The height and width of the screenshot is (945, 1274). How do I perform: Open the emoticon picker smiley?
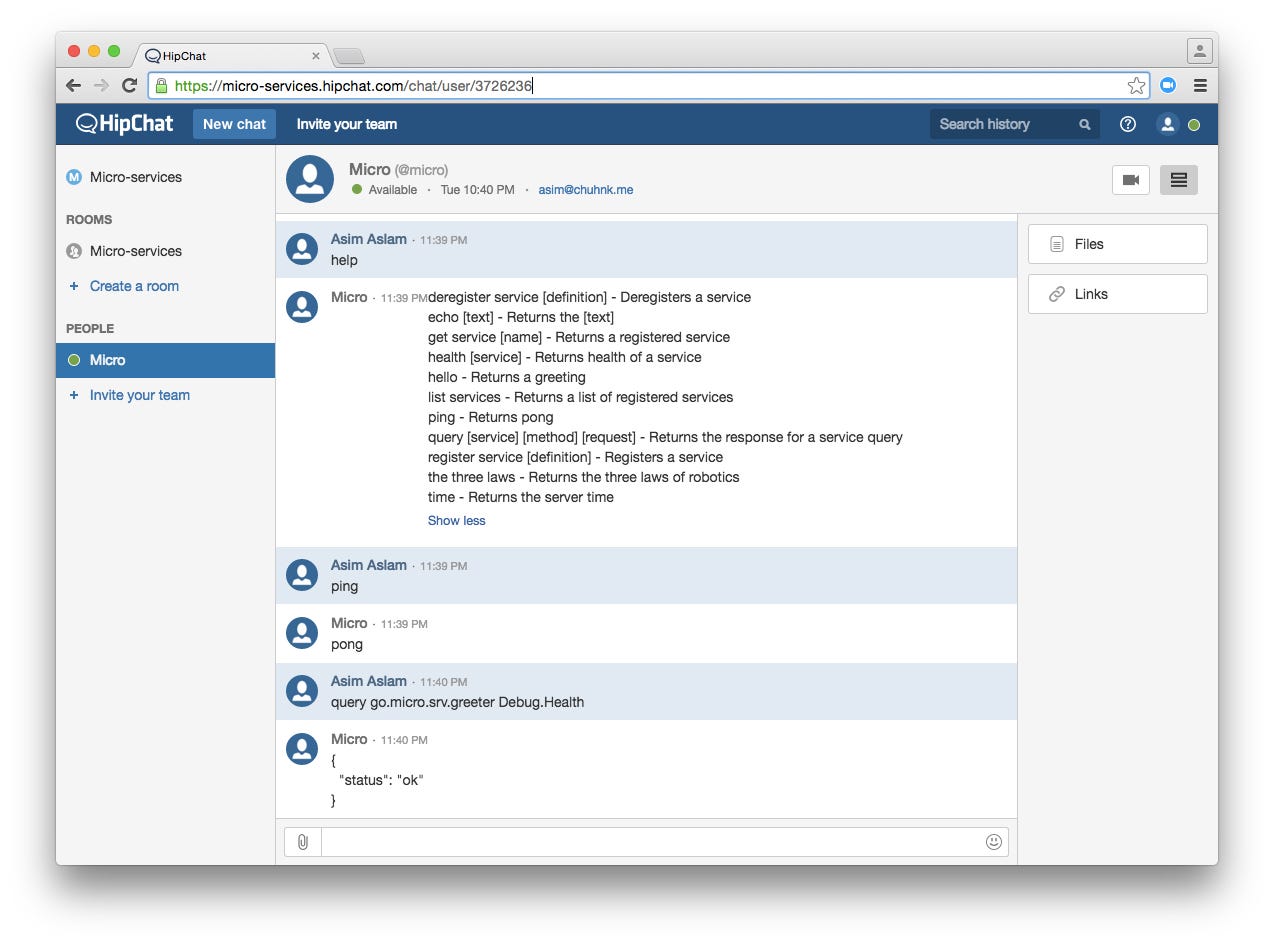[x=994, y=842]
